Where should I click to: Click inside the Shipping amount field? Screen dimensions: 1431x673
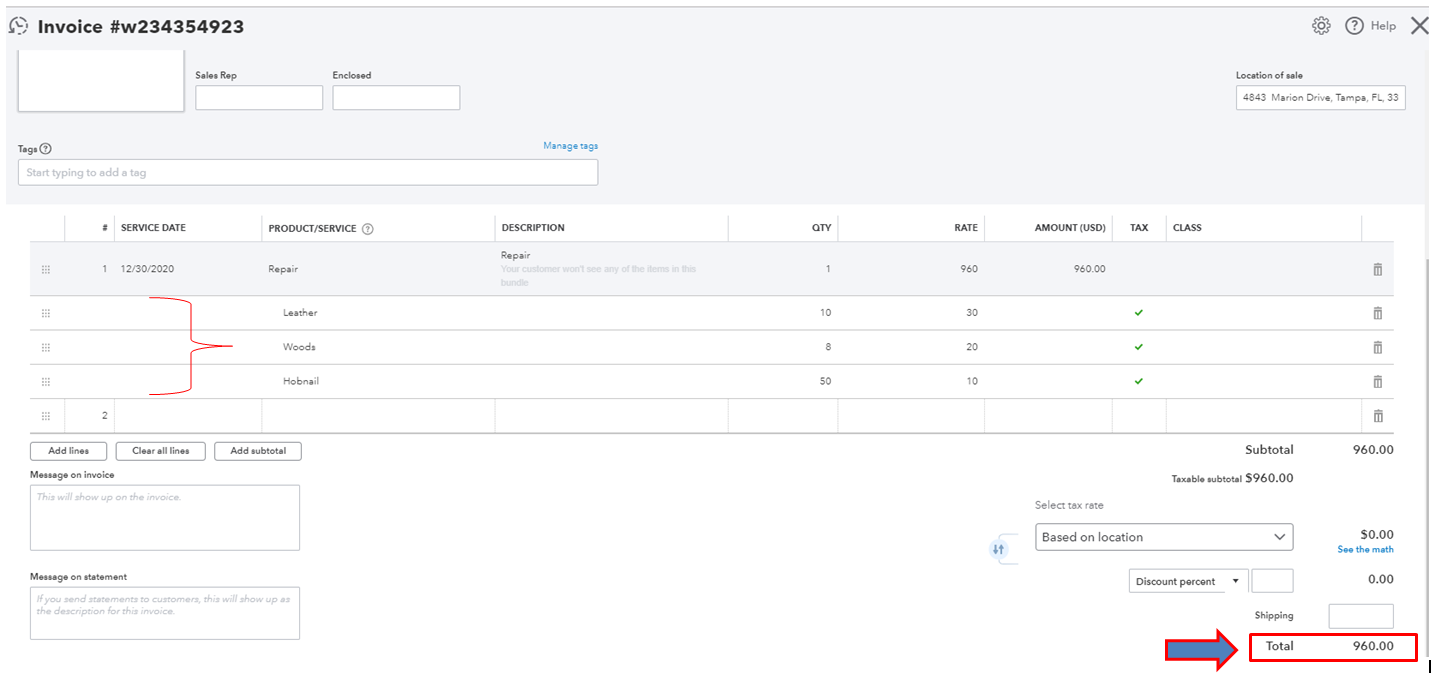point(1361,615)
